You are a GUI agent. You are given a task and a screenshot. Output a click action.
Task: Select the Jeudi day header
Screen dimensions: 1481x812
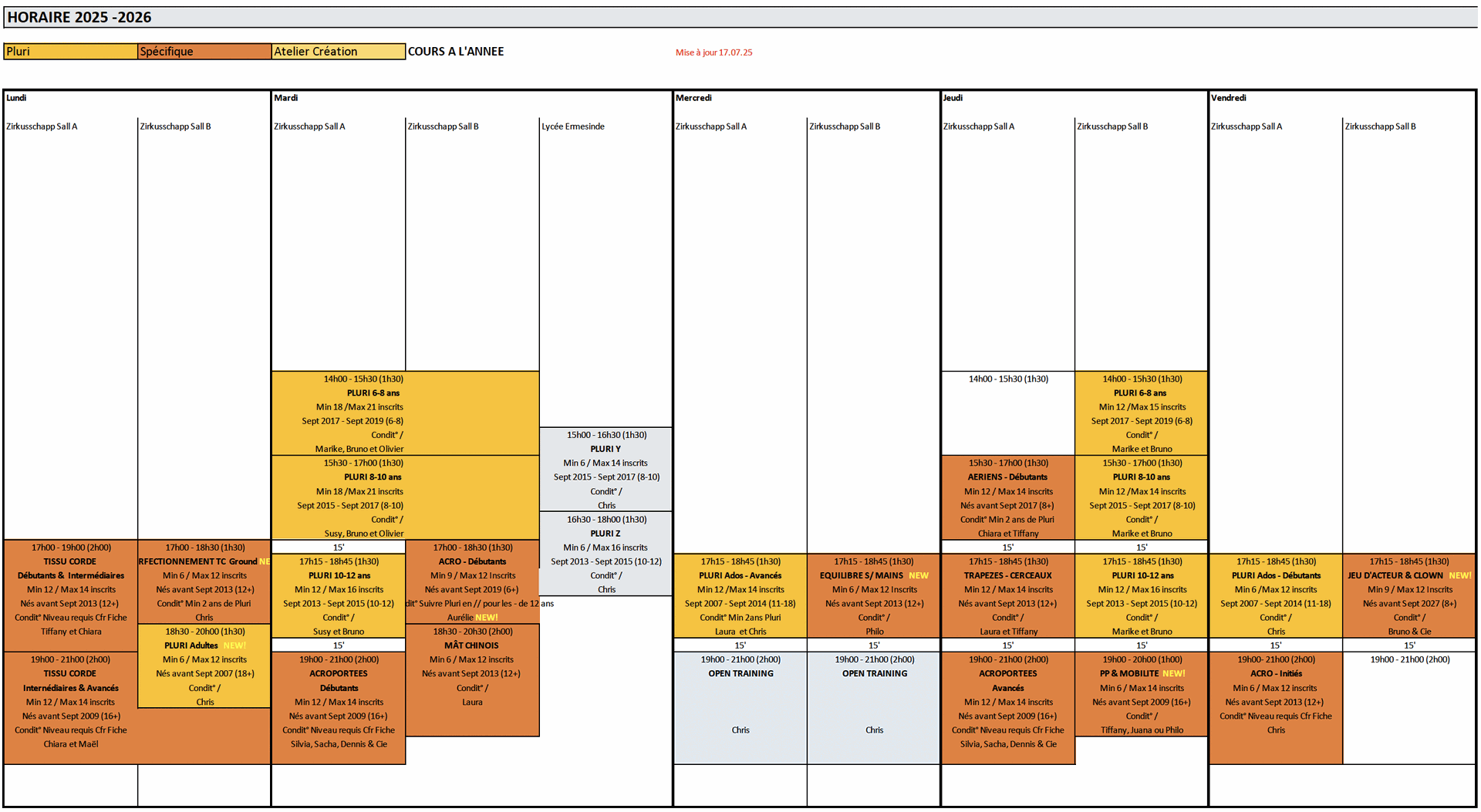[953, 98]
